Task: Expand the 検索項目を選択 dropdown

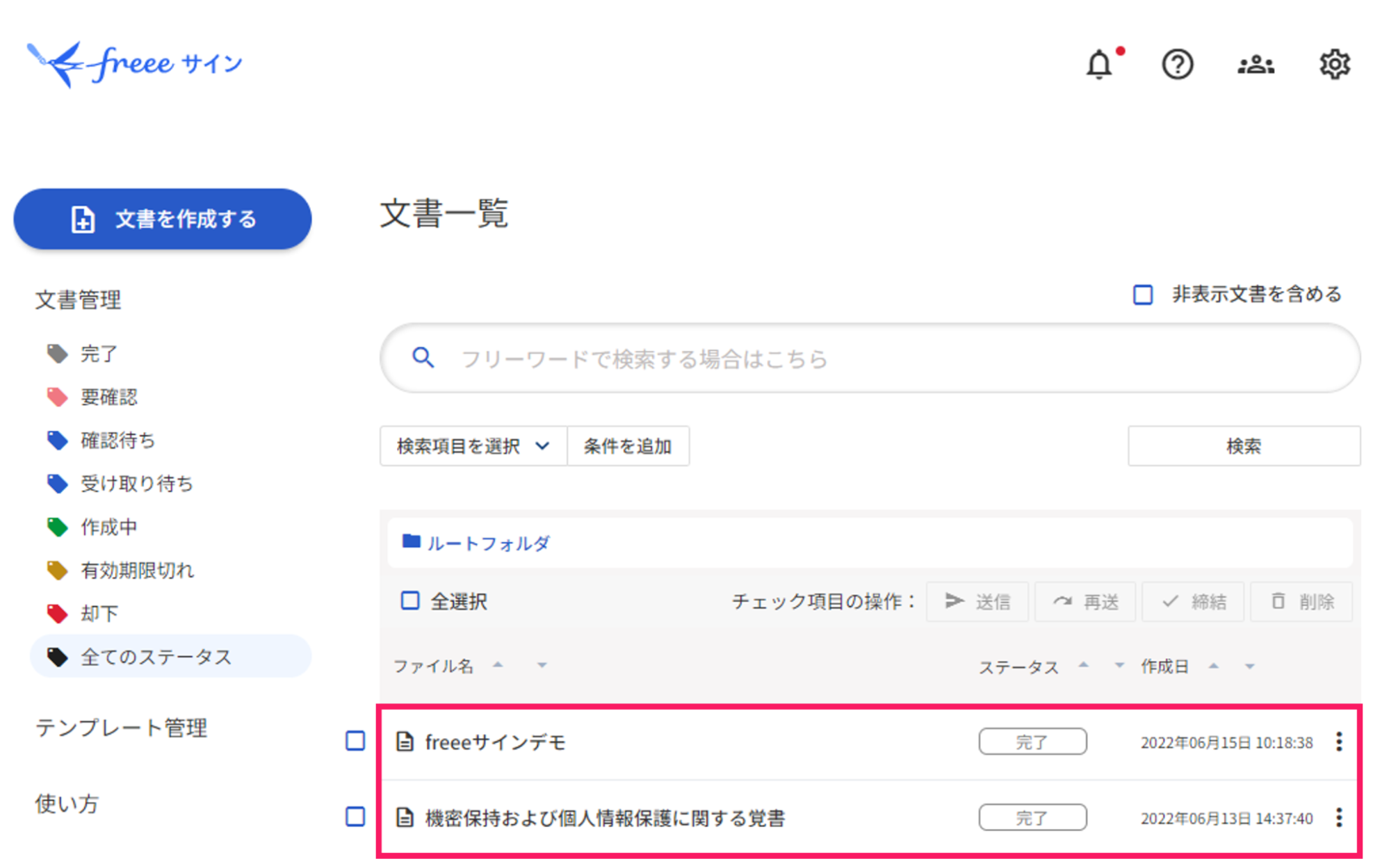Action: tap(473, 446)
